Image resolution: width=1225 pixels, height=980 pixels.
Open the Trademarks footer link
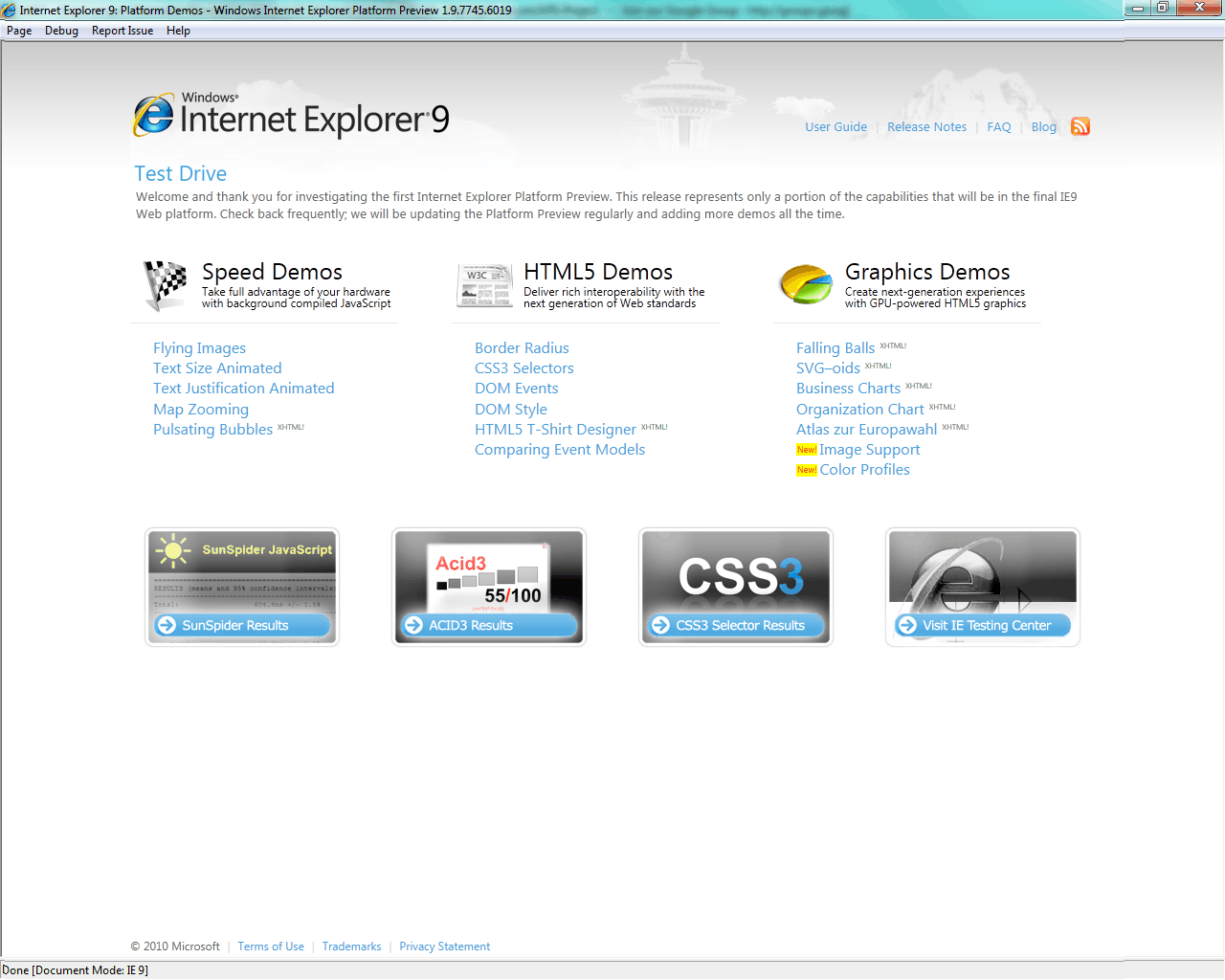351,947
